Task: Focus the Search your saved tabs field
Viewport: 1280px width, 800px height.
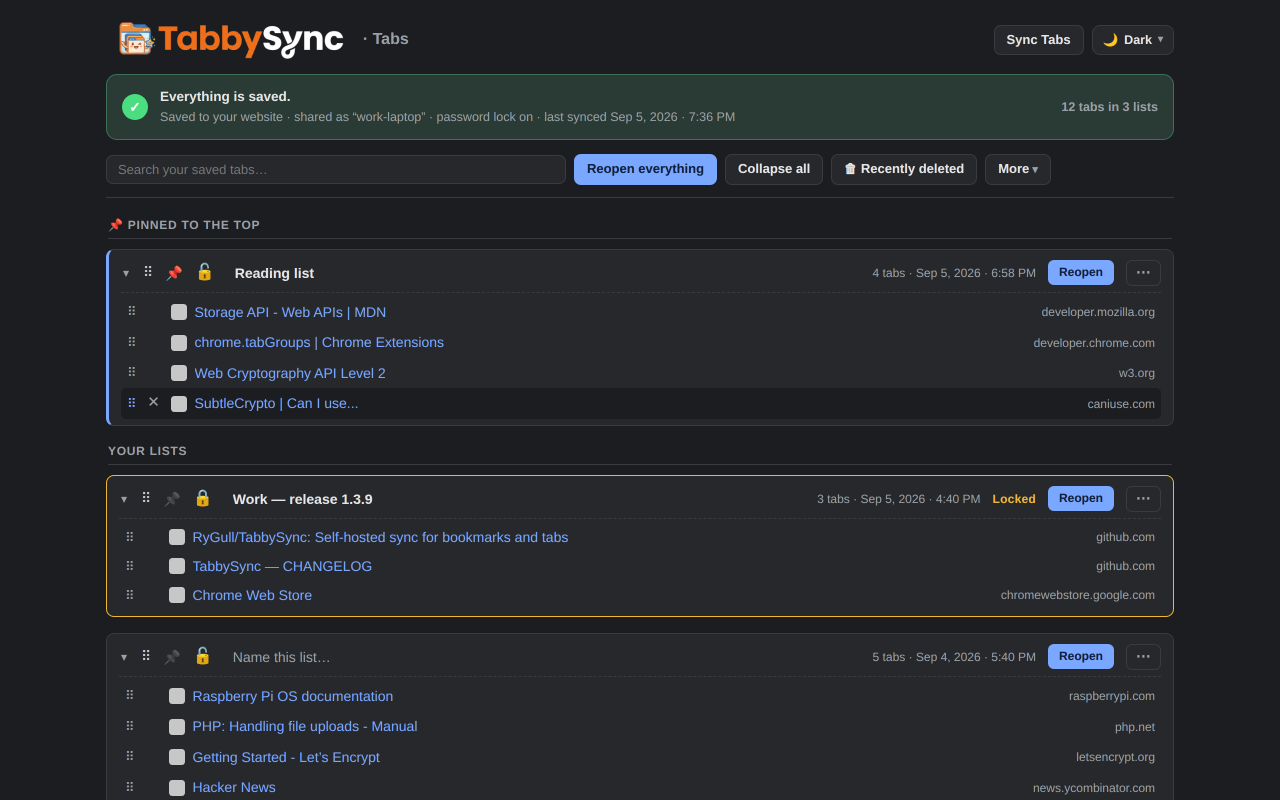Action: (x=336, y=170)
